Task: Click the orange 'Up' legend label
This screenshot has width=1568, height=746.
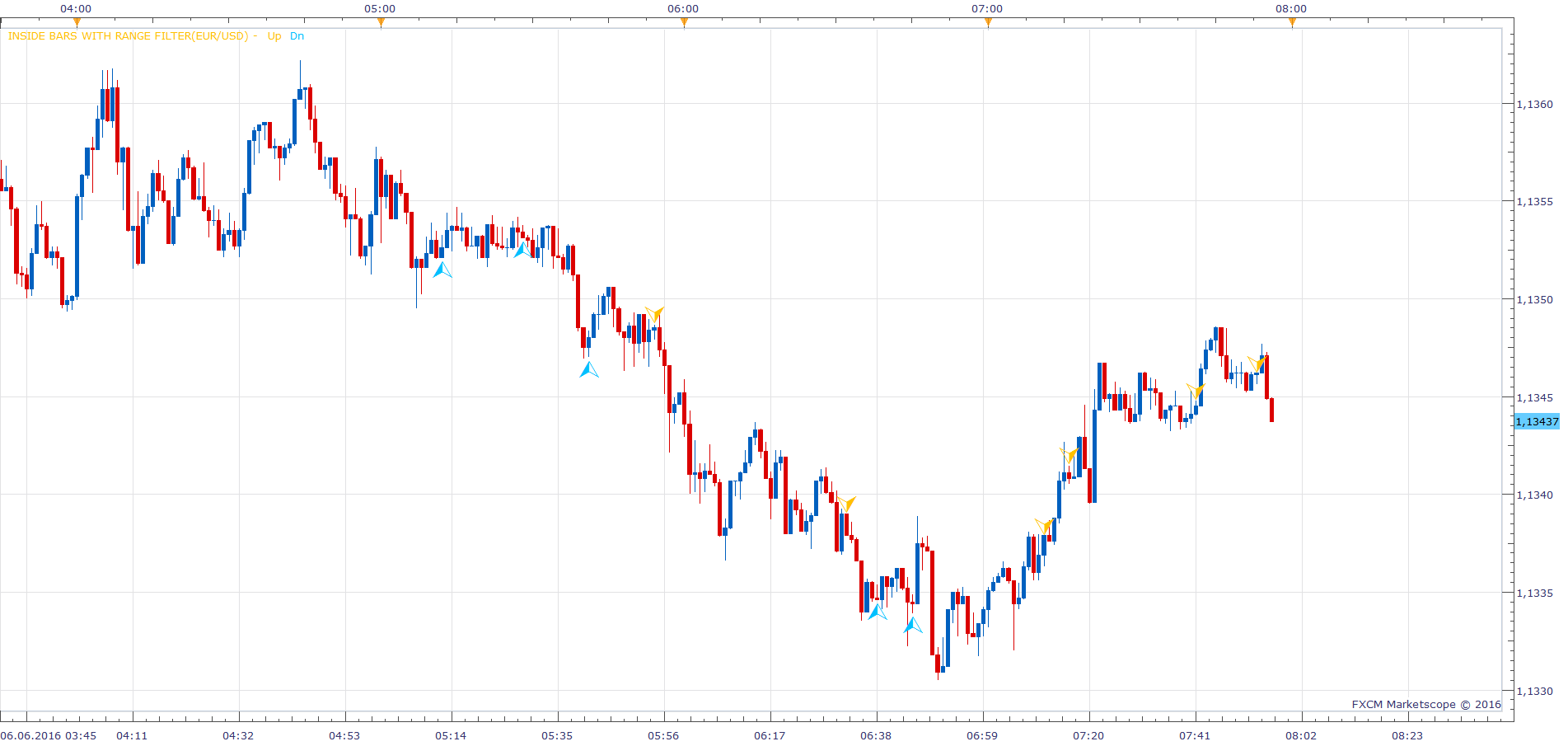Action: point(274,36)
